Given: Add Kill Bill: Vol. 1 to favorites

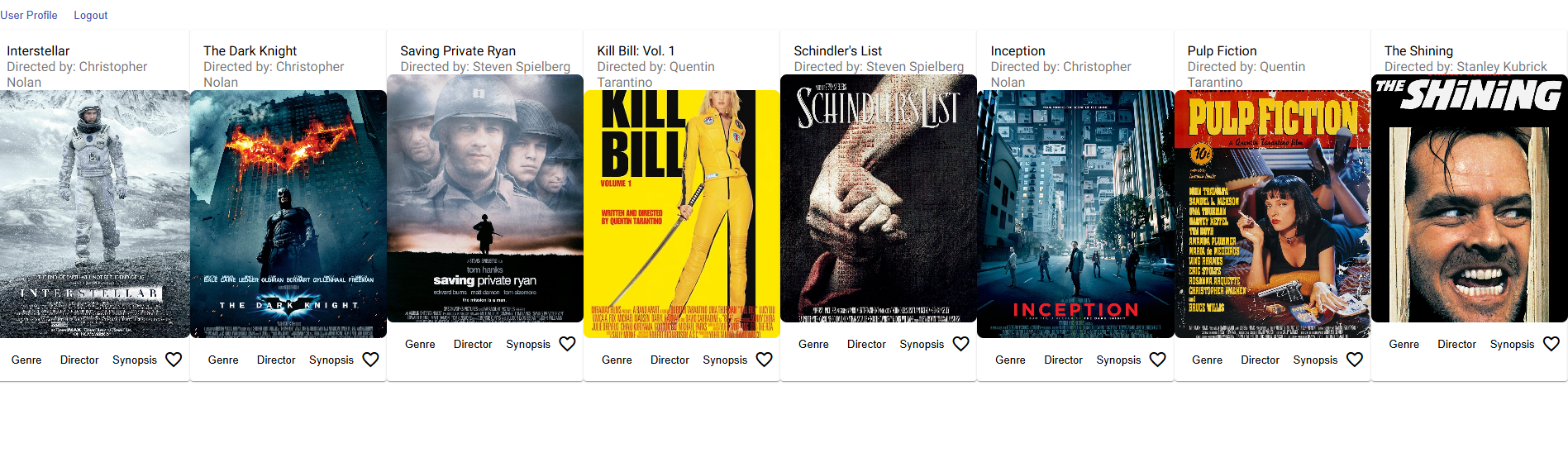Looking at the screenshot, I should pos(764,360).
